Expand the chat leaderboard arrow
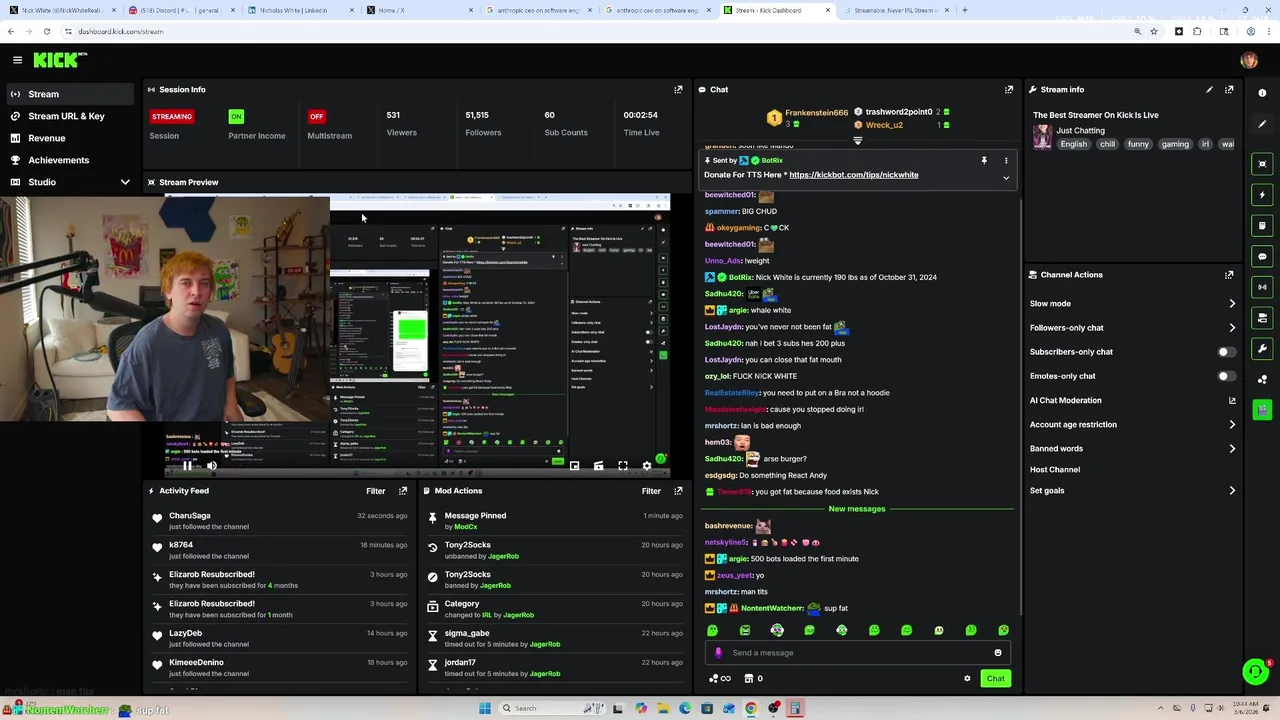Image resolution: width=1280 pixels, height=720 pixels. tap(857, 141)
